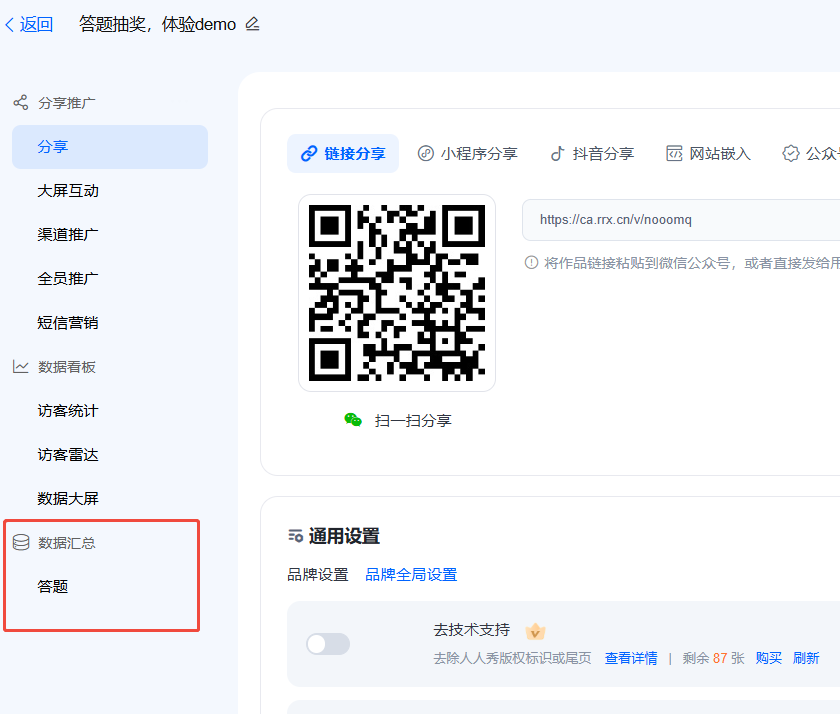This screenshot has width=840, height=714.
Task: Open 答题 under 数据汇总
Action: pos(52,587)
